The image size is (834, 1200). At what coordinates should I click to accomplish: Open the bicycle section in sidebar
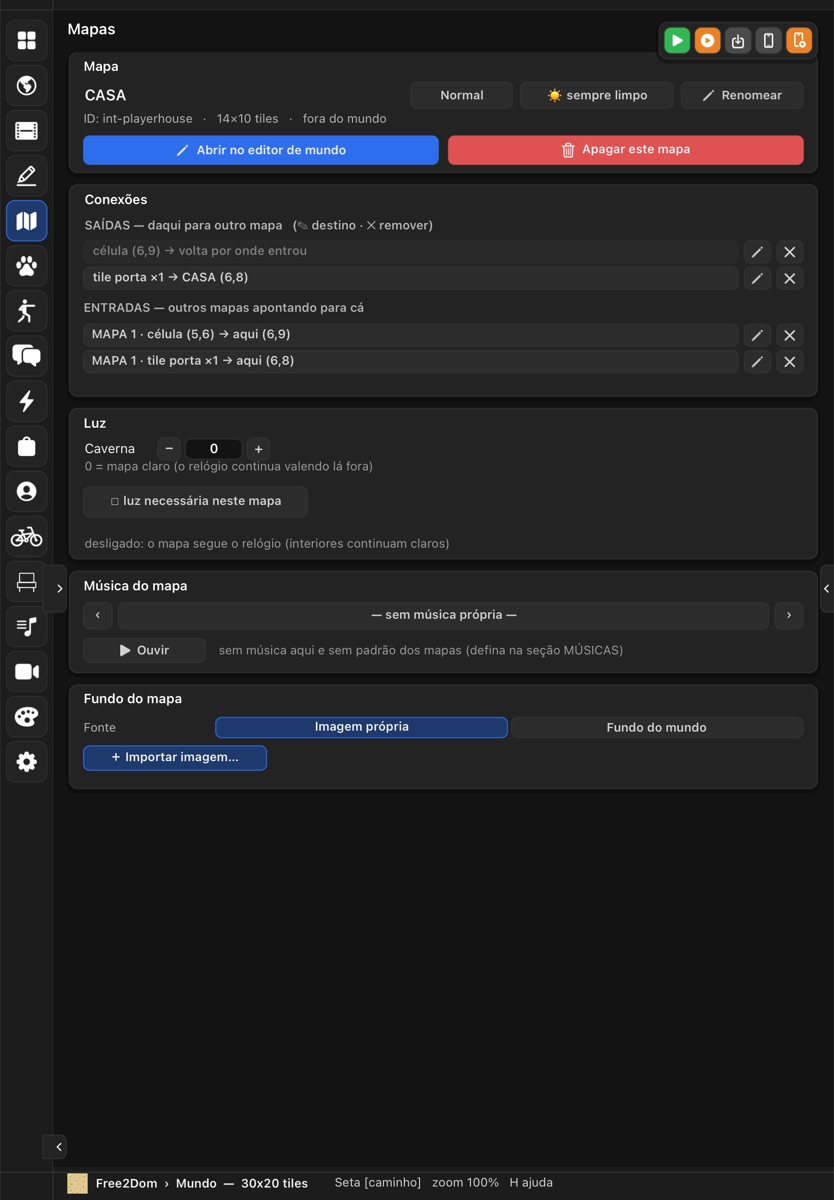tap(27, 536)
